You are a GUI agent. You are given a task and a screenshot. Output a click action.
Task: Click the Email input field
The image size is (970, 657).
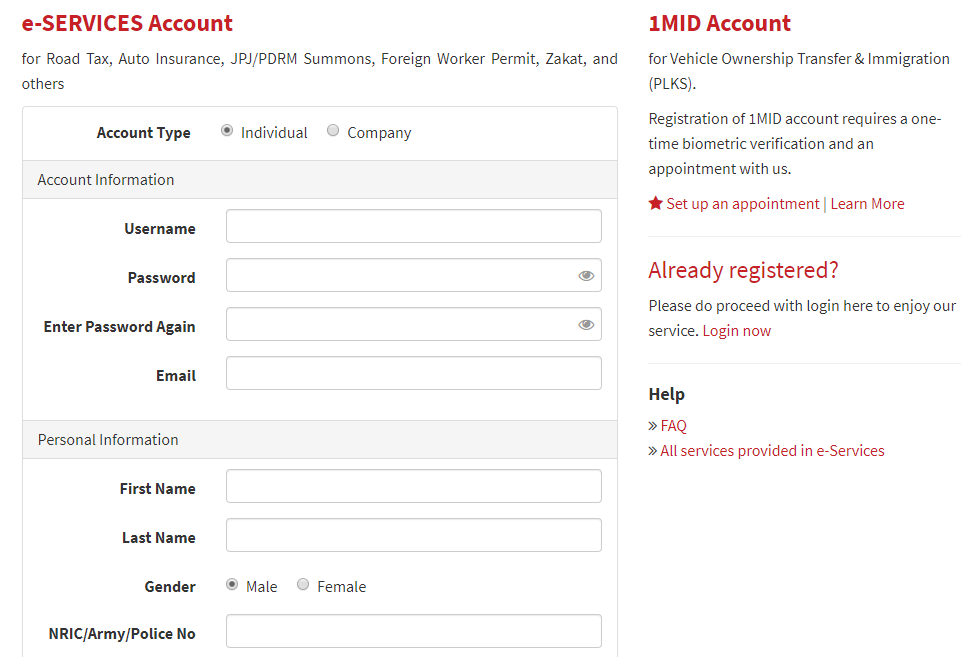[413, 373]
